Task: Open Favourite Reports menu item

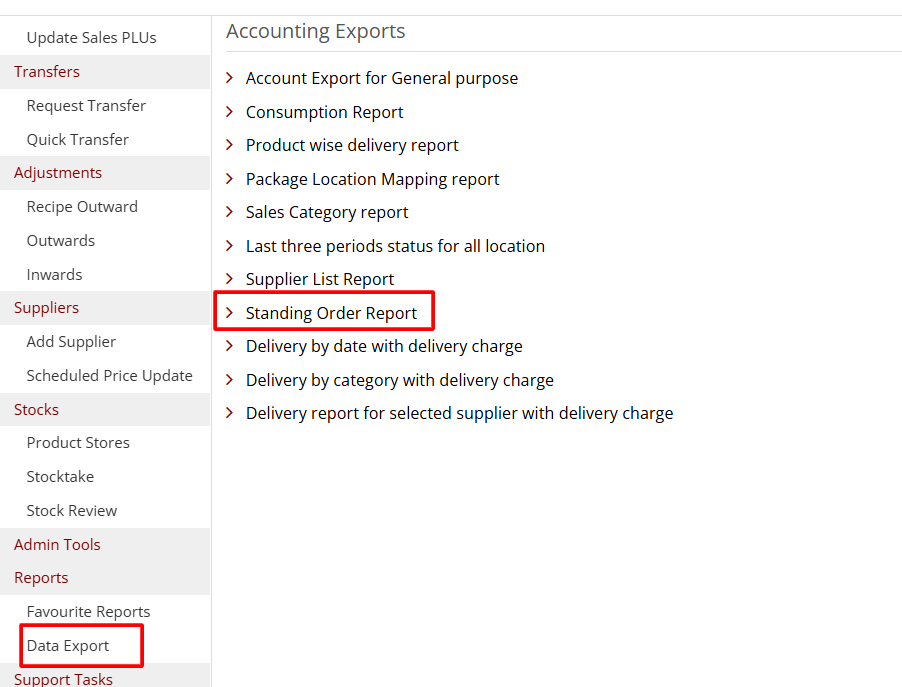Action: coord(88,612)
